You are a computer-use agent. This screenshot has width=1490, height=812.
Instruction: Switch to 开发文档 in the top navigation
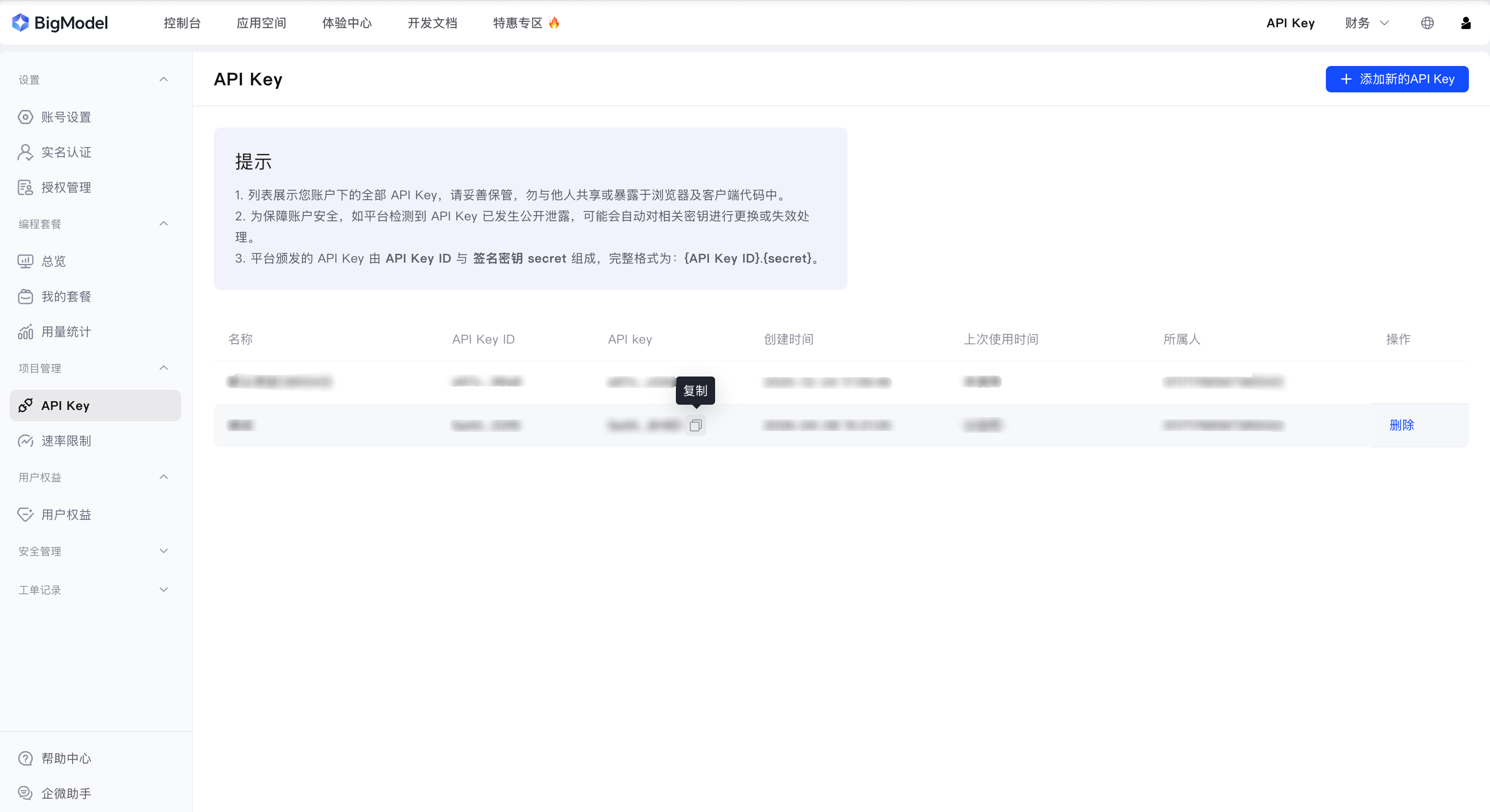click(432, 22)
